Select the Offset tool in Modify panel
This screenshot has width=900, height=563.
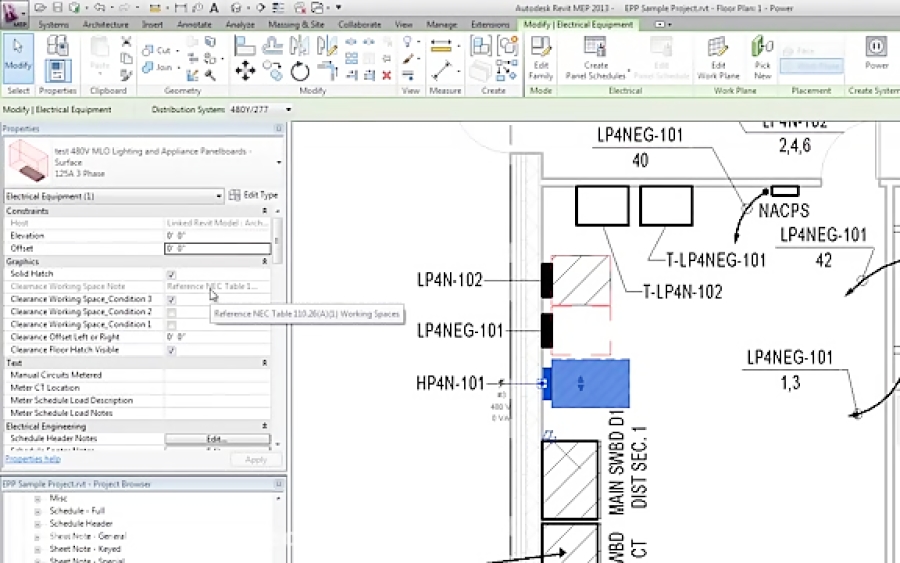pos(272,46)
